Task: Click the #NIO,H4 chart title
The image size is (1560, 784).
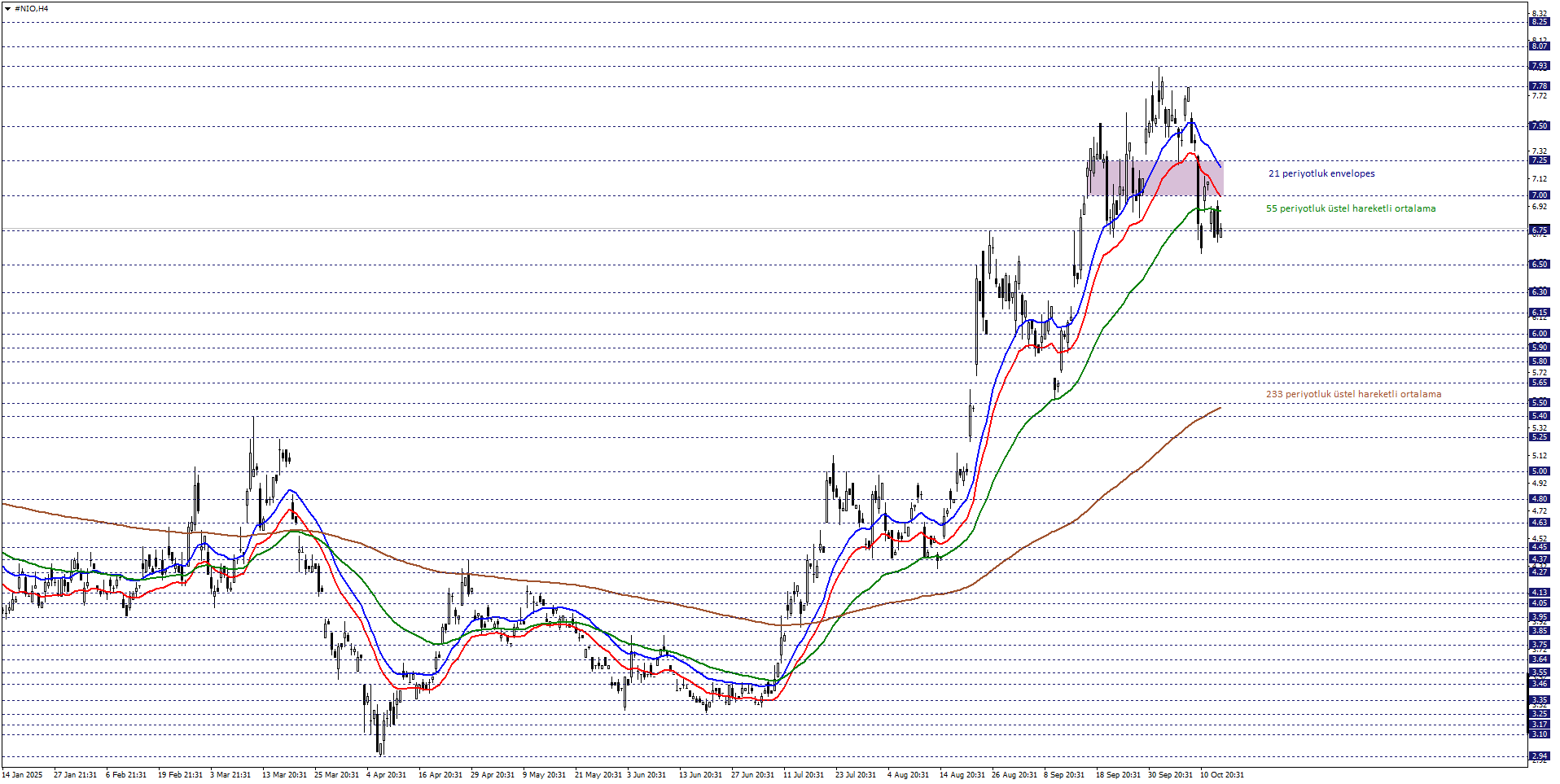Action: [31, 9]
